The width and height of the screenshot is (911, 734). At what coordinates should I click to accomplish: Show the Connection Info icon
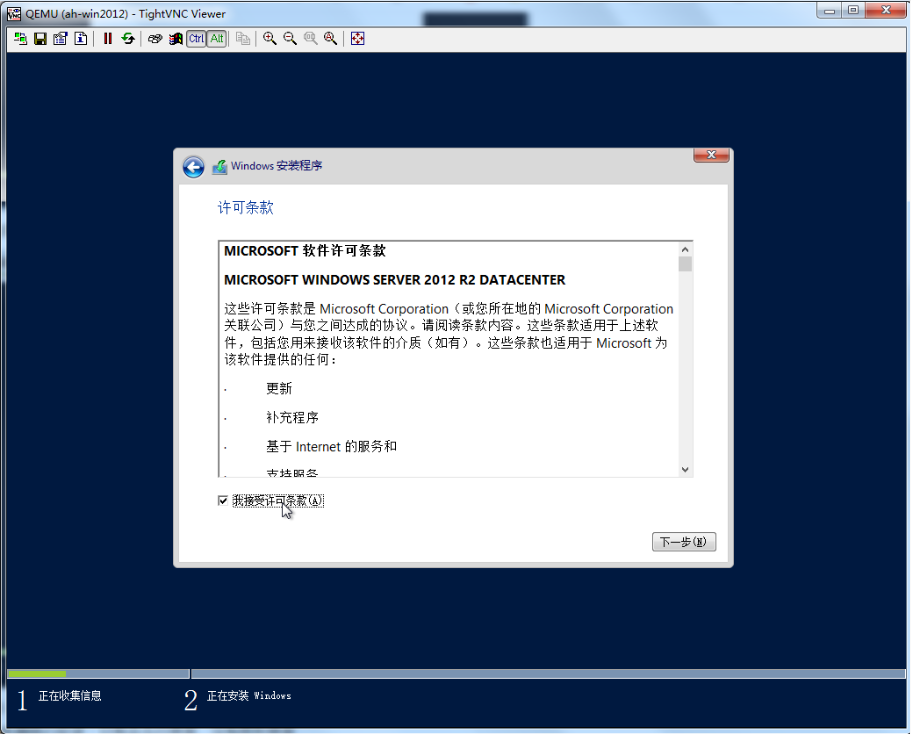(x=81, y=39)
